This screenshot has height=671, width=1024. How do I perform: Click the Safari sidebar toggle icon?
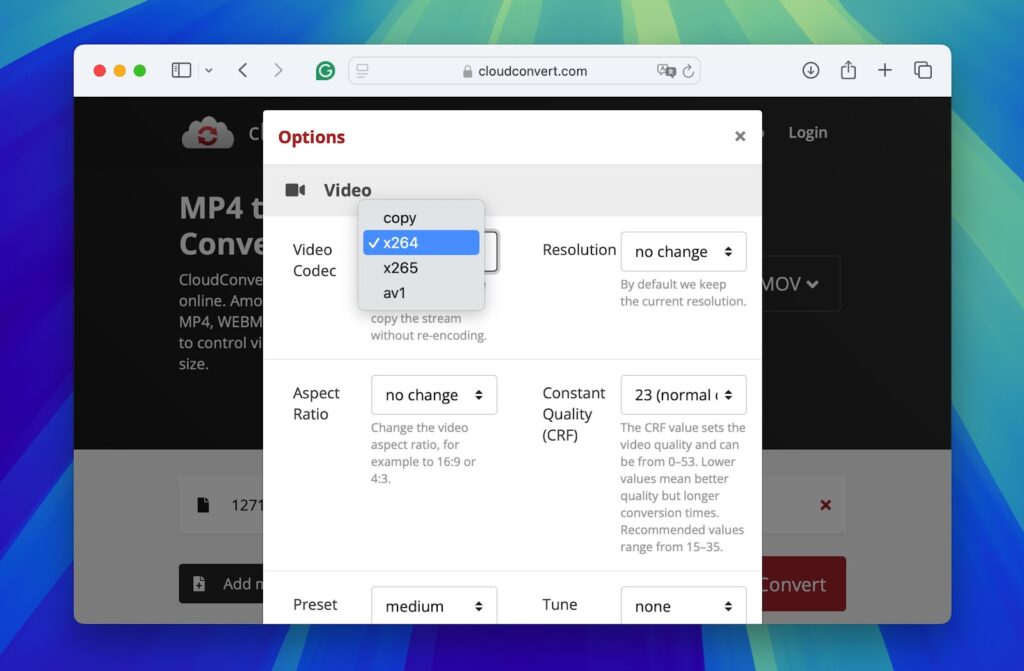(x=181, y=70)
